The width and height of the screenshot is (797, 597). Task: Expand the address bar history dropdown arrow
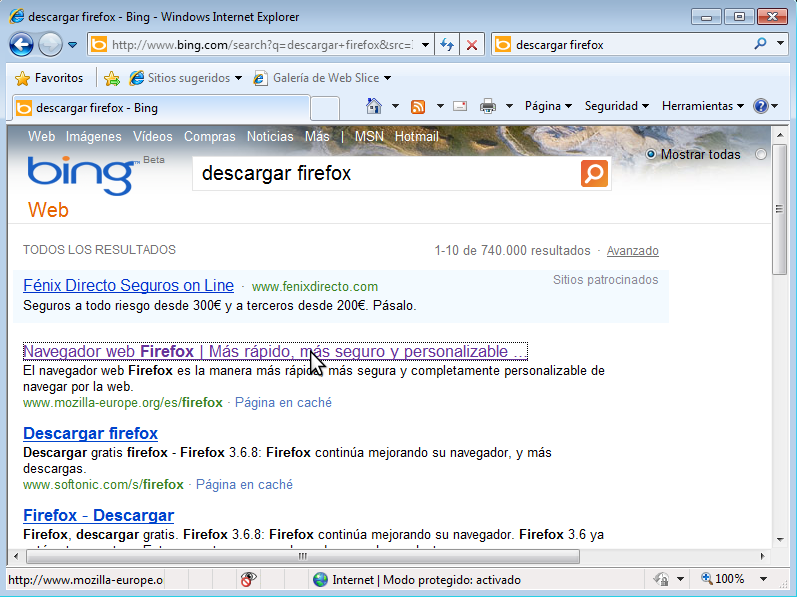425,45
